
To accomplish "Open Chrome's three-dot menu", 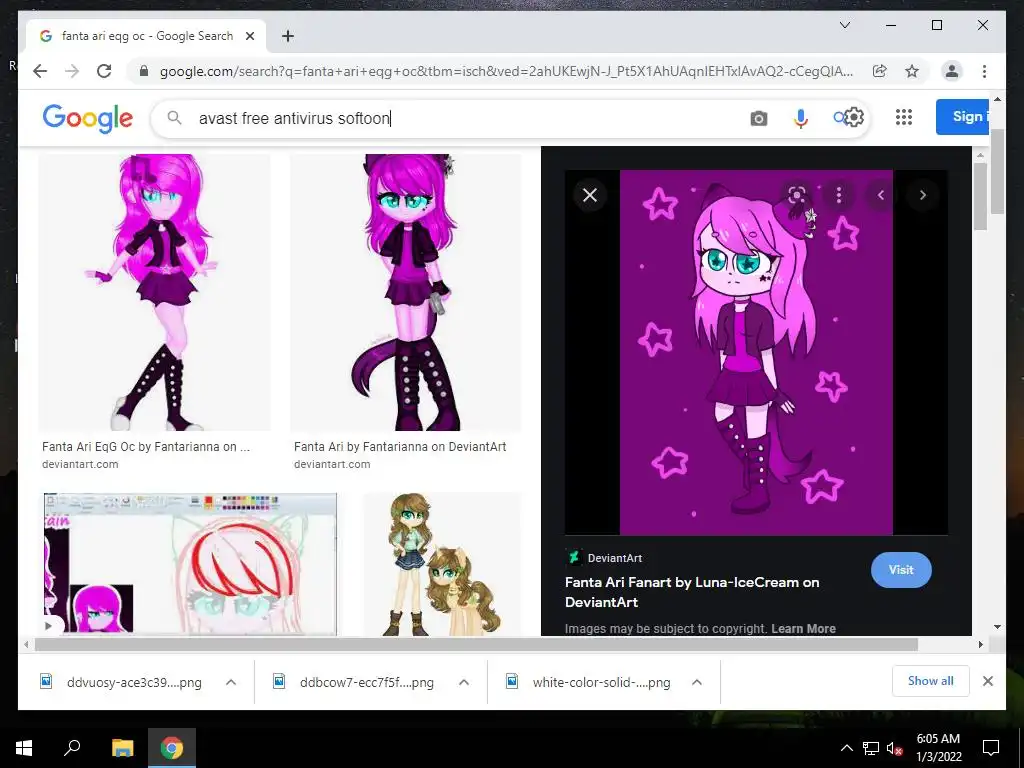I will [x=984, y=71].
